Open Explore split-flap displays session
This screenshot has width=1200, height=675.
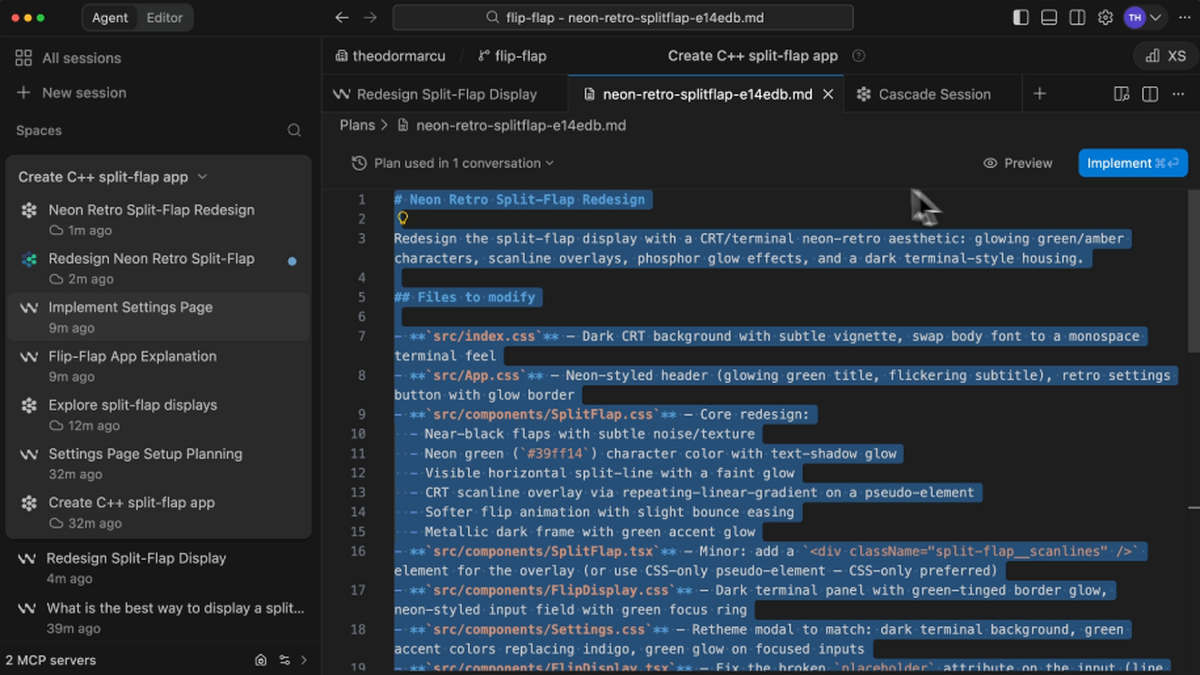click(158, 414)
